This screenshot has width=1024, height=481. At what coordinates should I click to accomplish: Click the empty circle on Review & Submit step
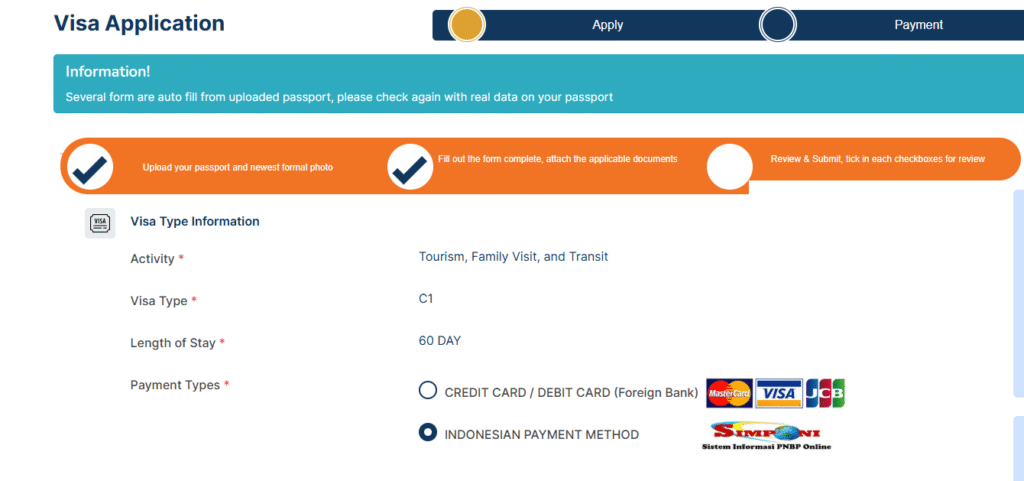click(729, 167)
